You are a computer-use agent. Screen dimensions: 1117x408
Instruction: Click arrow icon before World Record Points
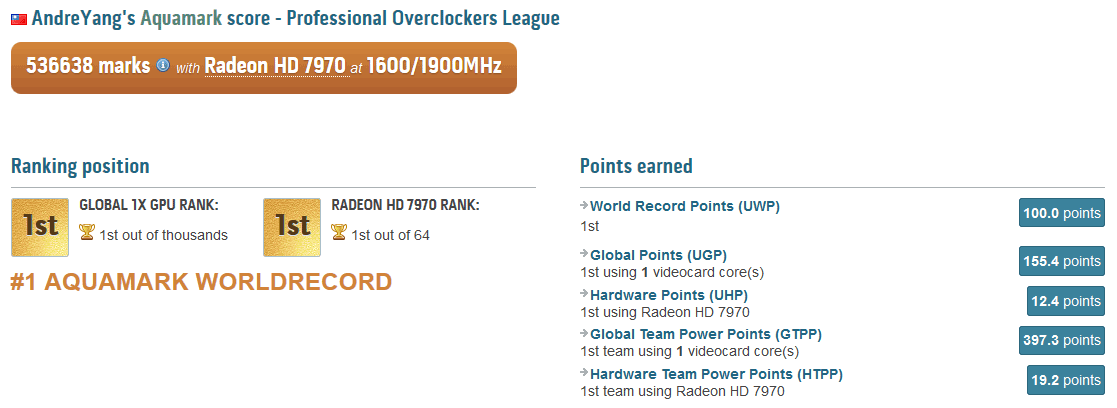point(584,206)
